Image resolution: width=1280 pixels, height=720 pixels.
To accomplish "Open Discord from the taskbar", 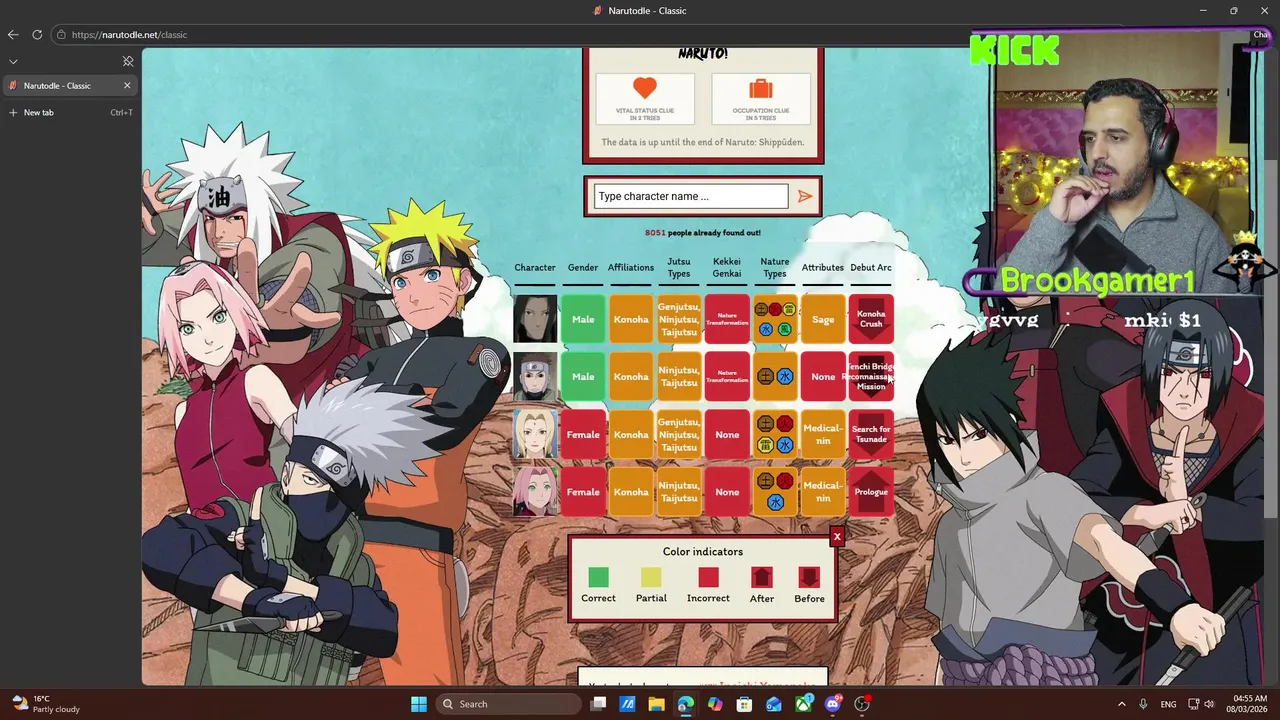I will 833,704.
